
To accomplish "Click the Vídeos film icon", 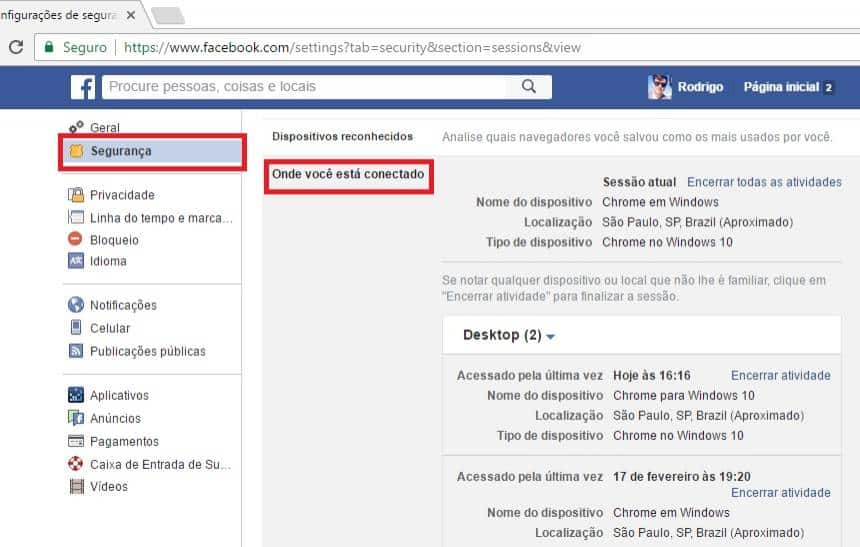I will point(77,486).
